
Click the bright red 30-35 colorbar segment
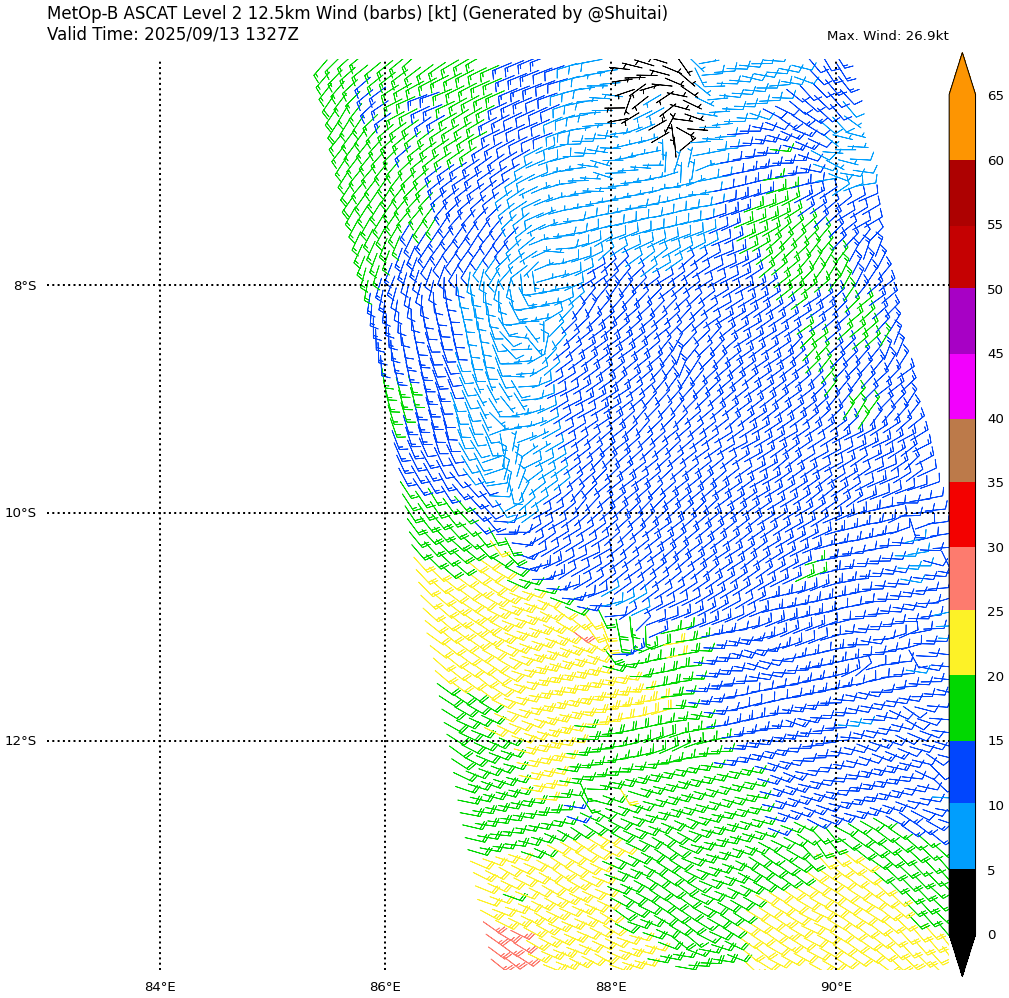click(962, 515)
